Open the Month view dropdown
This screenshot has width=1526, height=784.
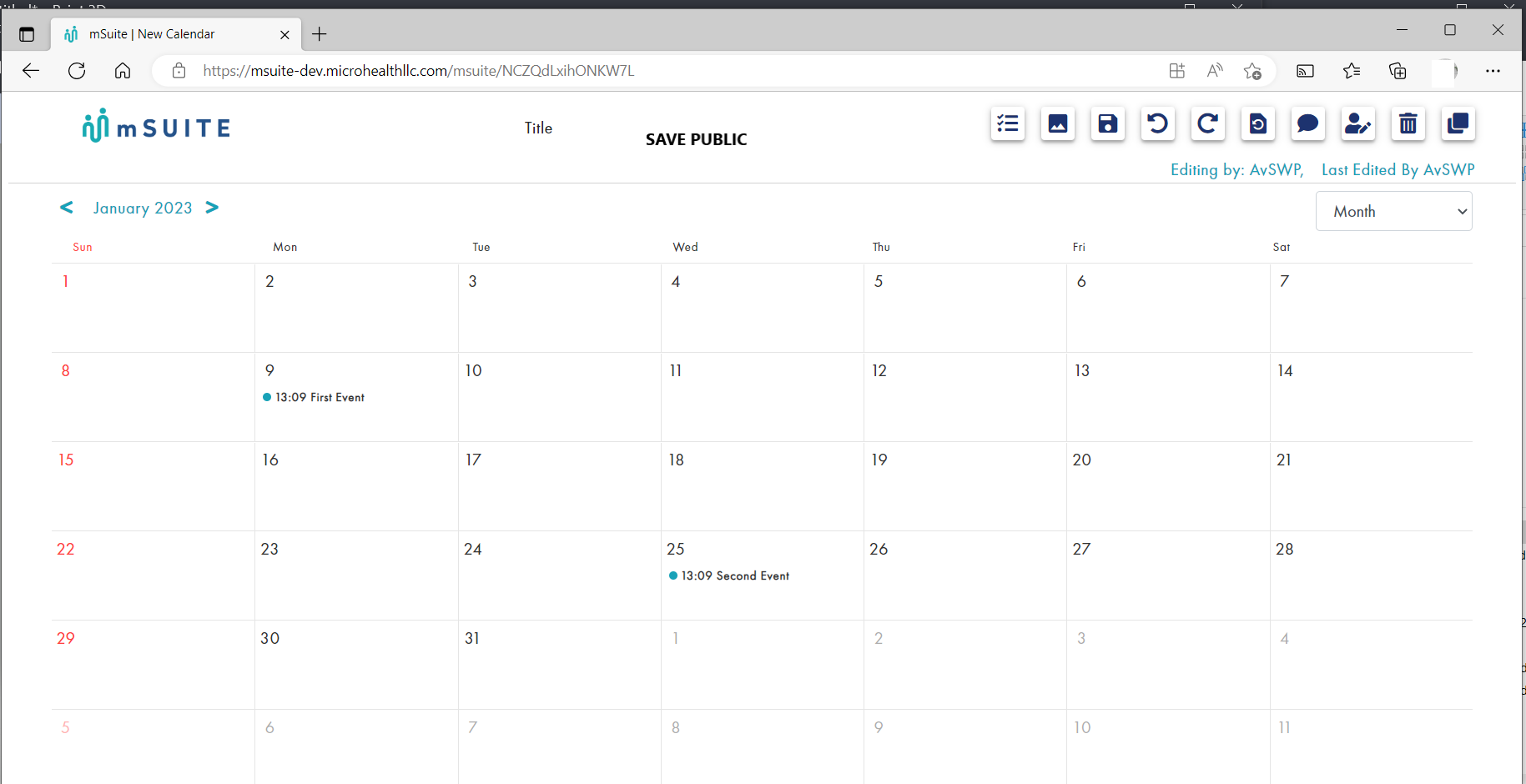tap(1393, 211)
